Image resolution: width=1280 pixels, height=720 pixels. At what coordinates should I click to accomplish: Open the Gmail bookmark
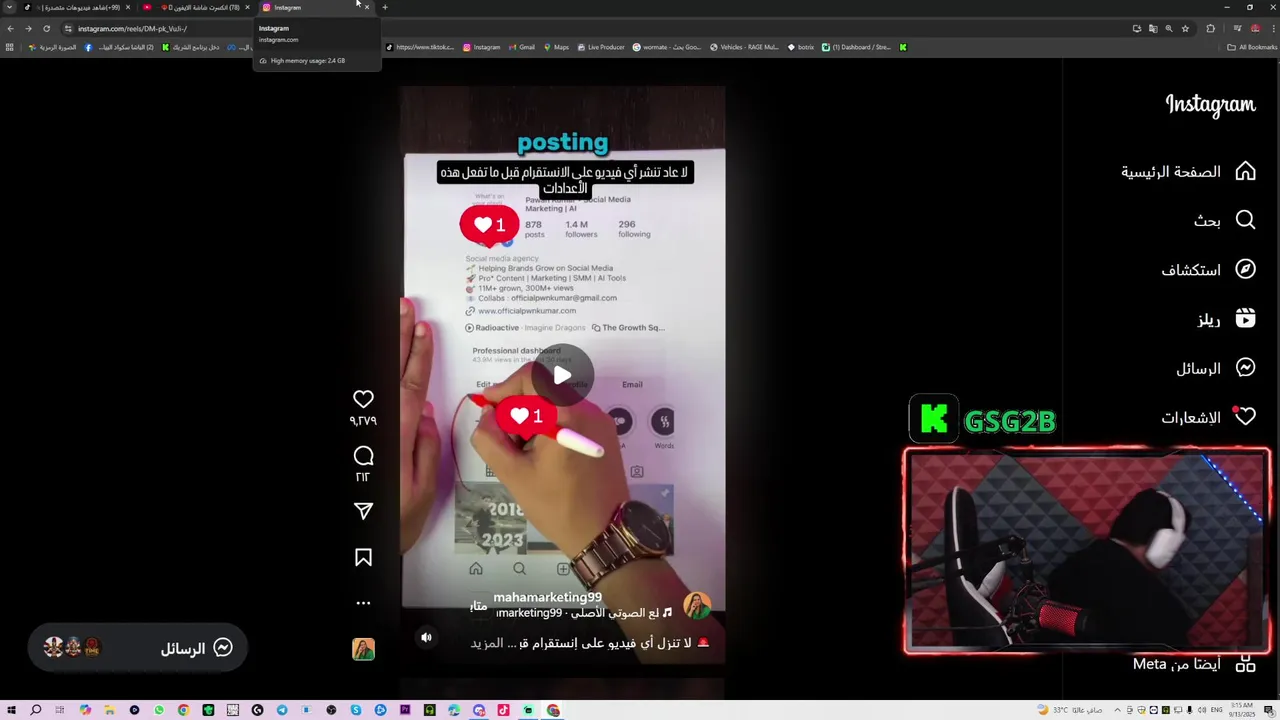pyautogui.click(x=521, y=47)
